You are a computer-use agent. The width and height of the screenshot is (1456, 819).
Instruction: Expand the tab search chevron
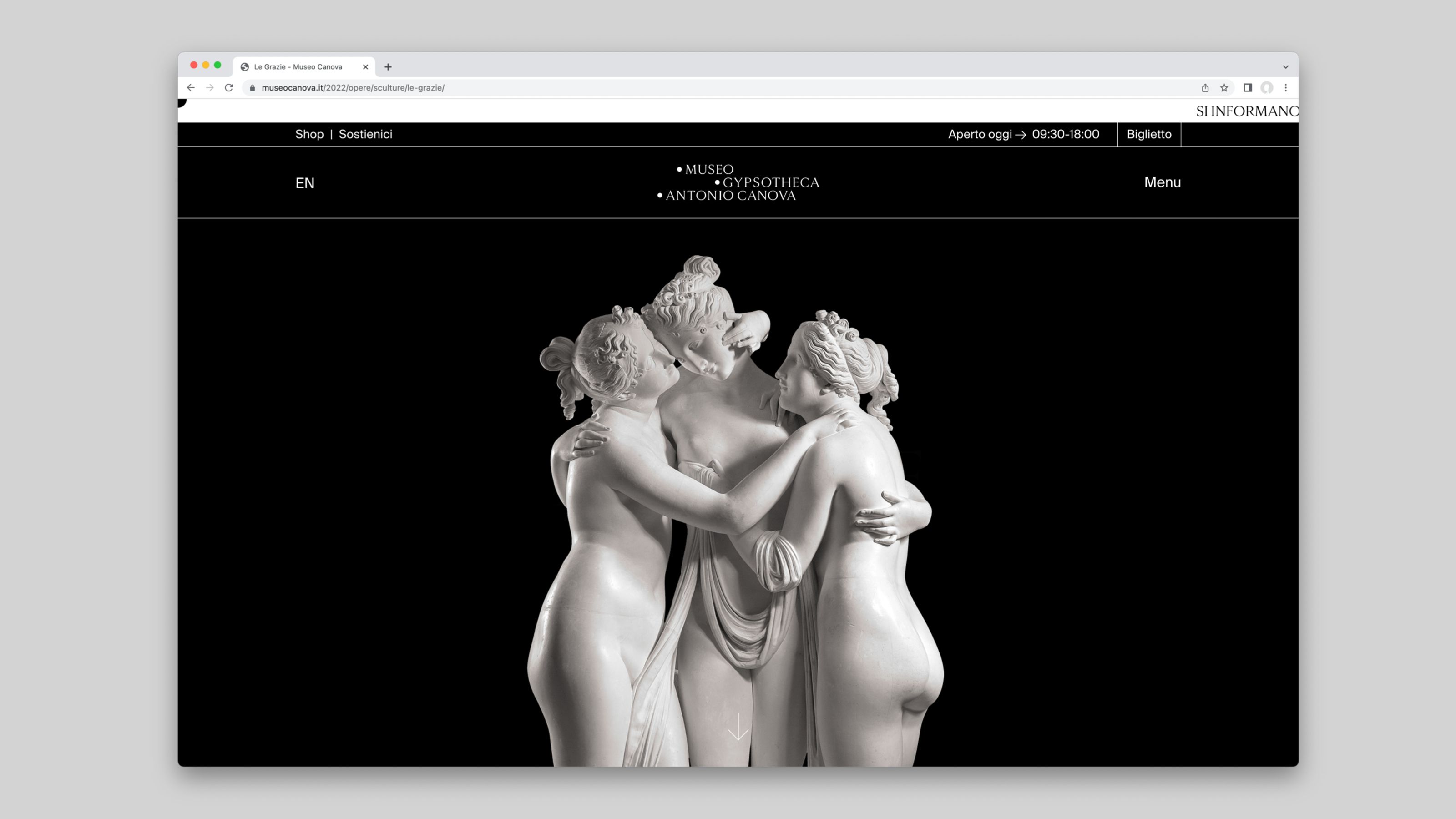1285,67
